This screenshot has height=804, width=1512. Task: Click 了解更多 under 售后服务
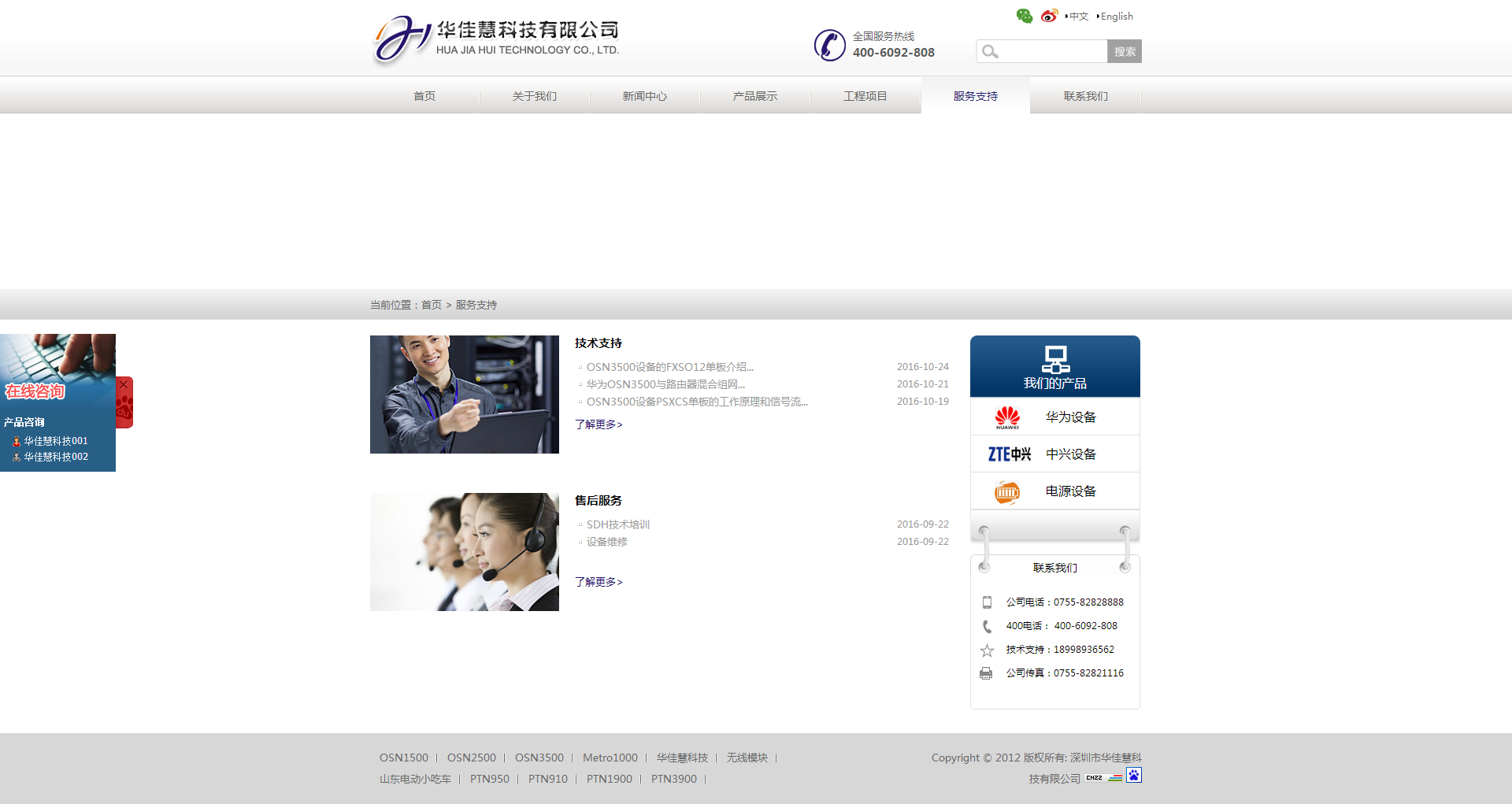point(598,582)
